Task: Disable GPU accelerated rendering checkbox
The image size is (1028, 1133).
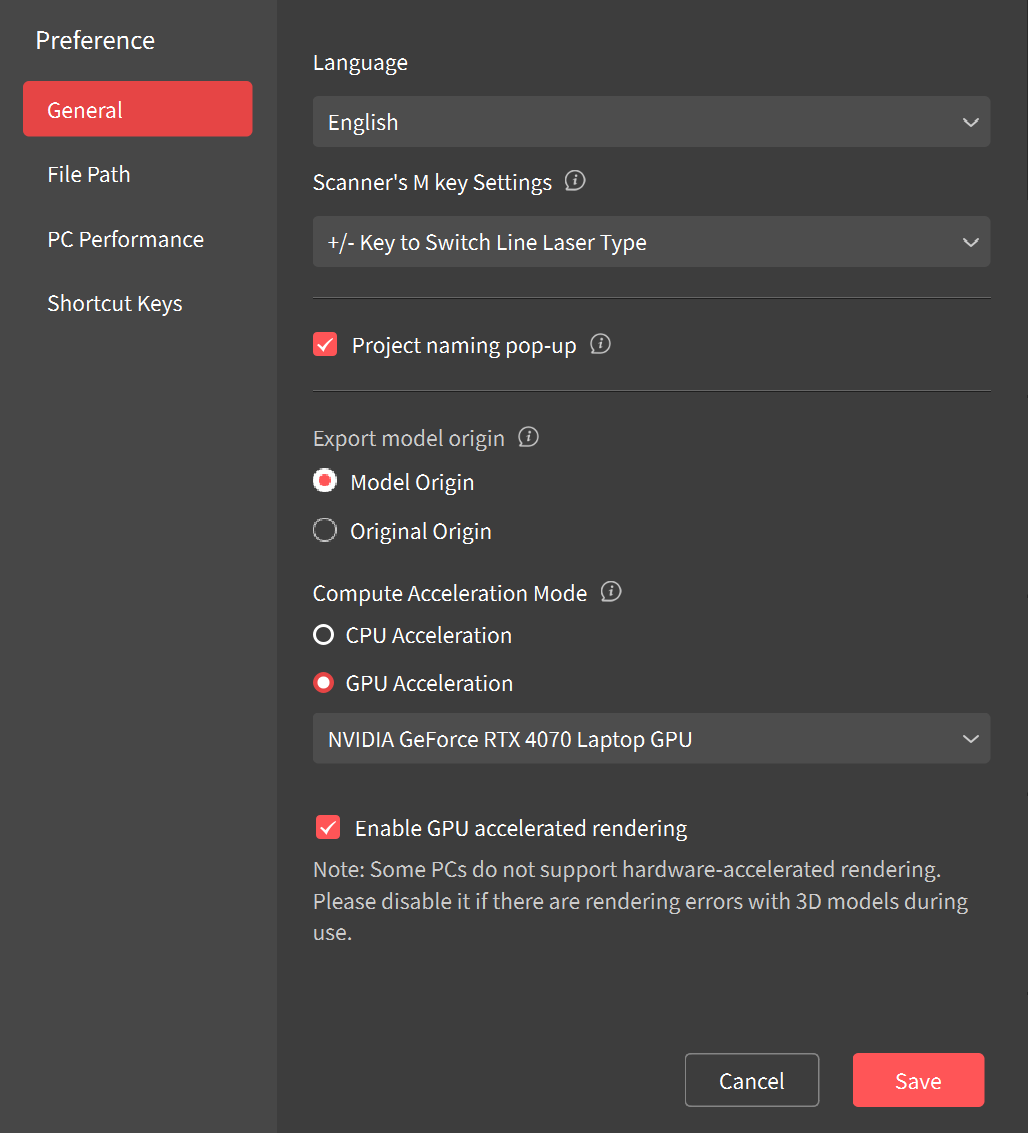Action: point(327,828)
